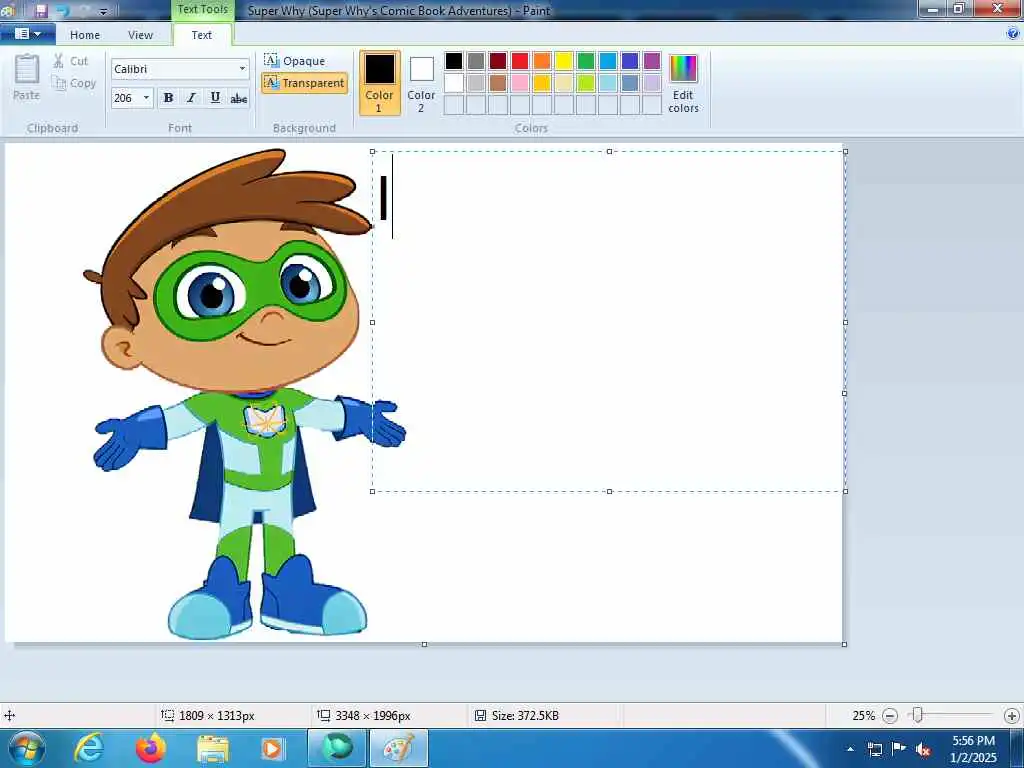
Task: Click the Undo icon in quick access toolbar
Action: [63, 10]
